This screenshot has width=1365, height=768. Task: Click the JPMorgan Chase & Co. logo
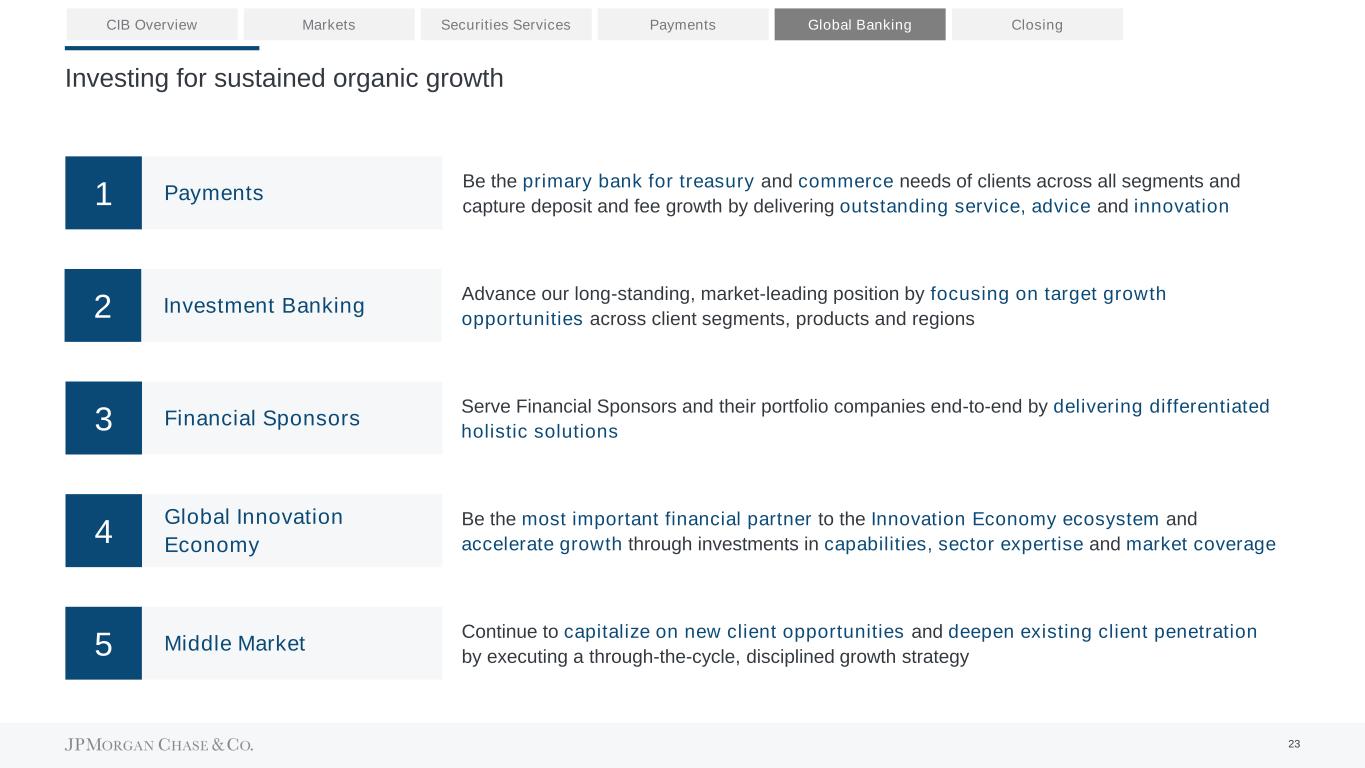tap(159, 745)
